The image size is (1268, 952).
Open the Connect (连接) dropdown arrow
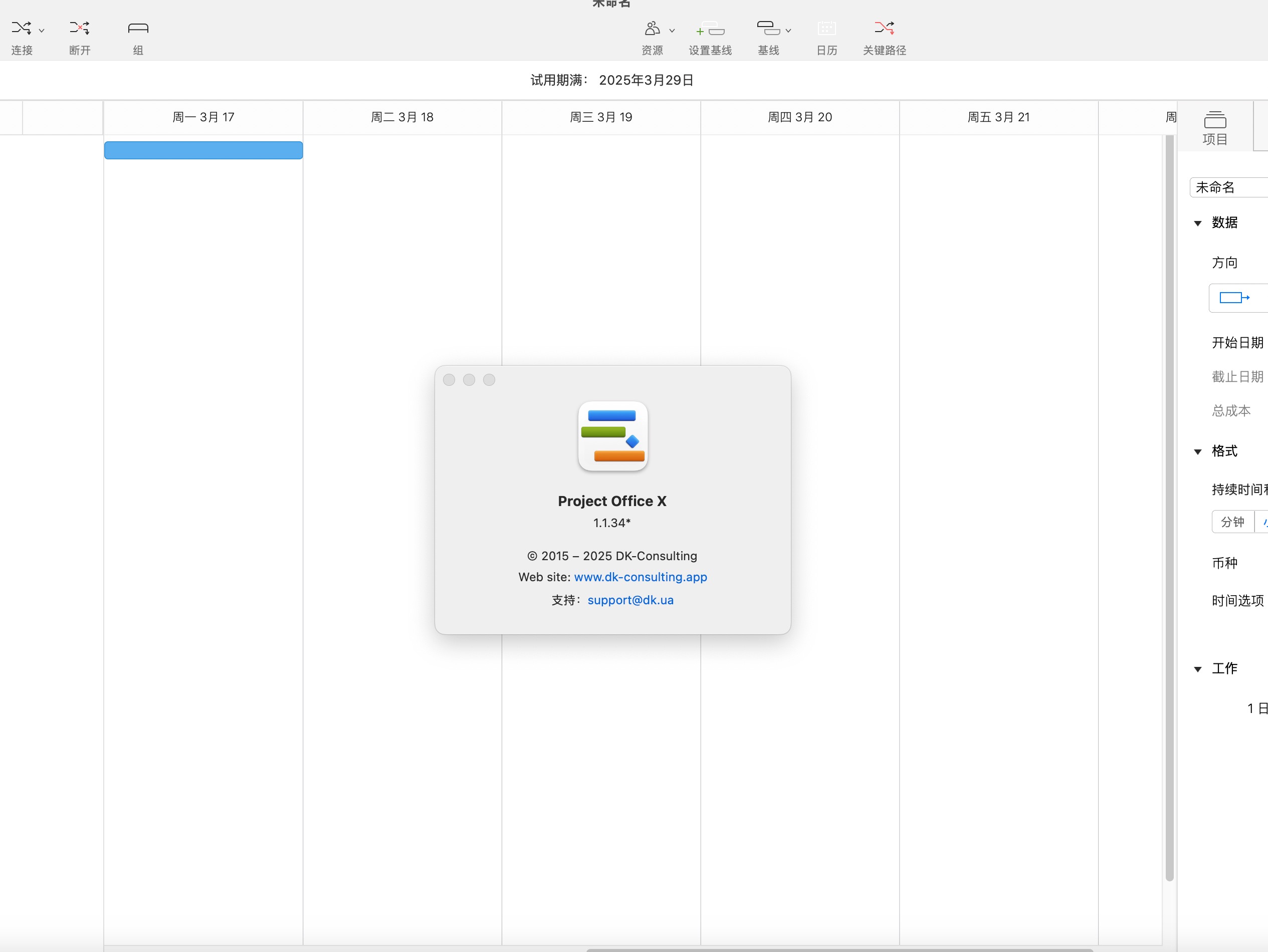click(x=41, y=31)
